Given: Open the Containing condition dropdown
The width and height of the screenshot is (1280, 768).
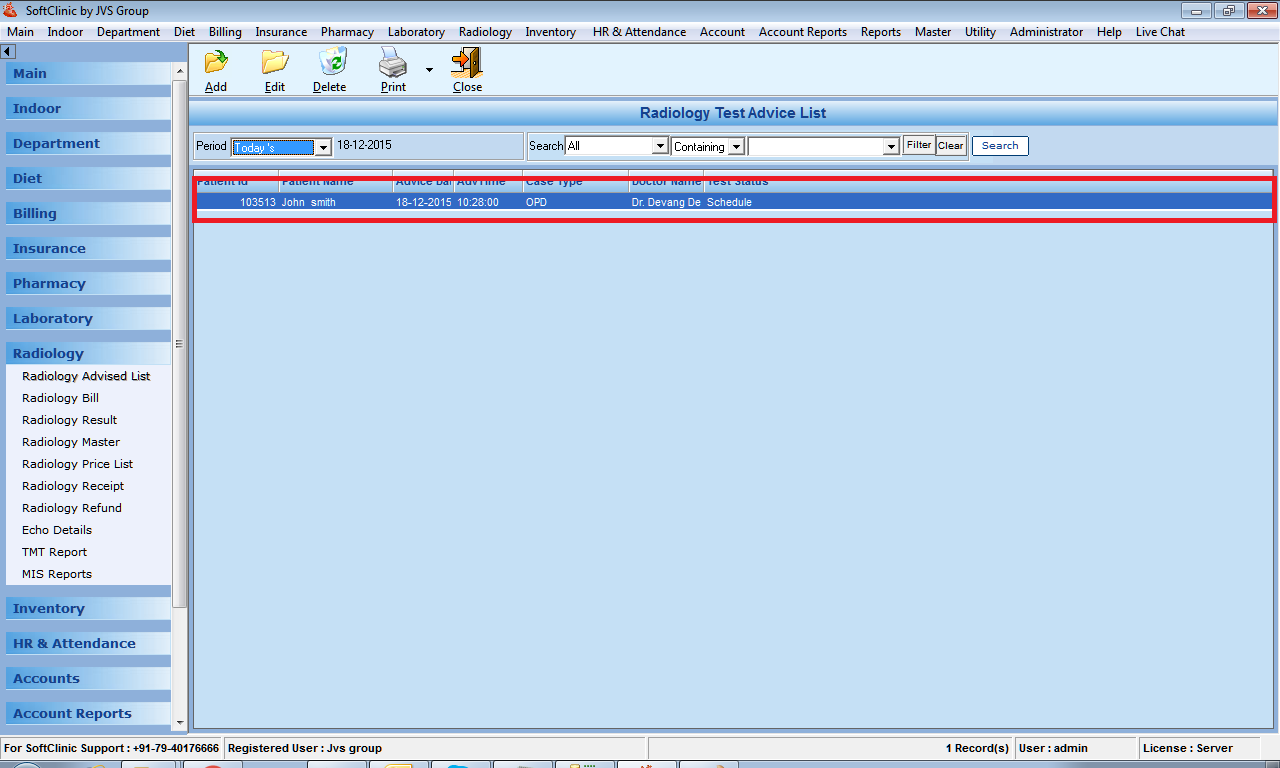Looking at the screenshot, I should [736, 147].
